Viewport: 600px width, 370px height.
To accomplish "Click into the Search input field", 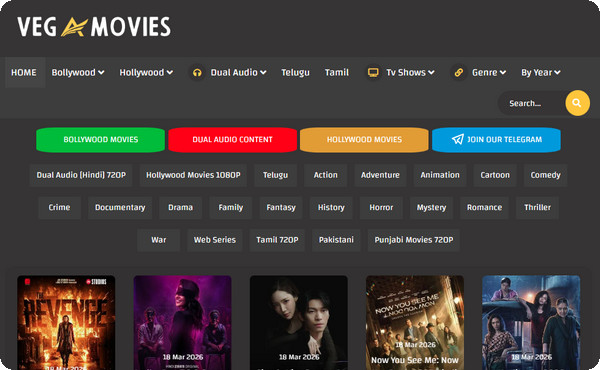I will click(532, 103).
